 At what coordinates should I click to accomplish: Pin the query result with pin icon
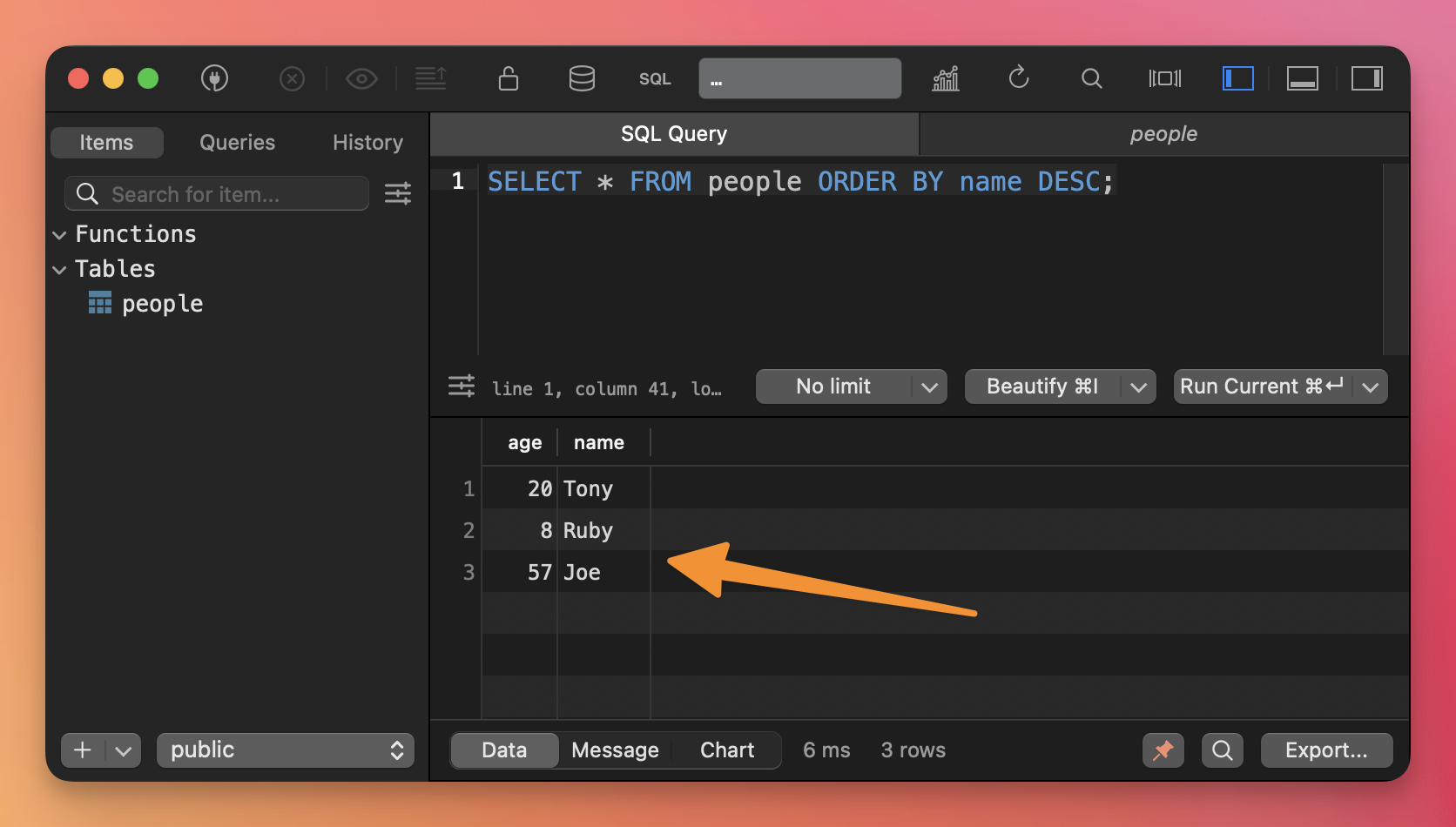1163,750
